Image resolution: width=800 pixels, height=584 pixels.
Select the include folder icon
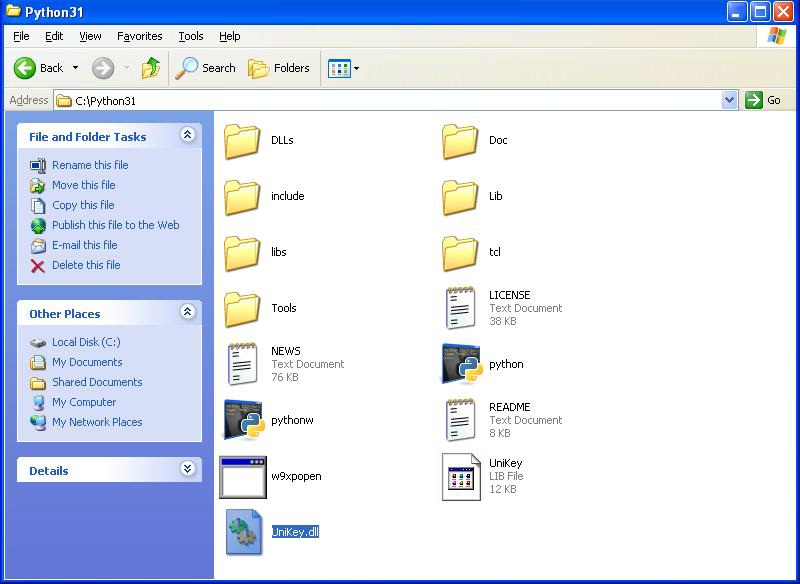coord(242,197)
